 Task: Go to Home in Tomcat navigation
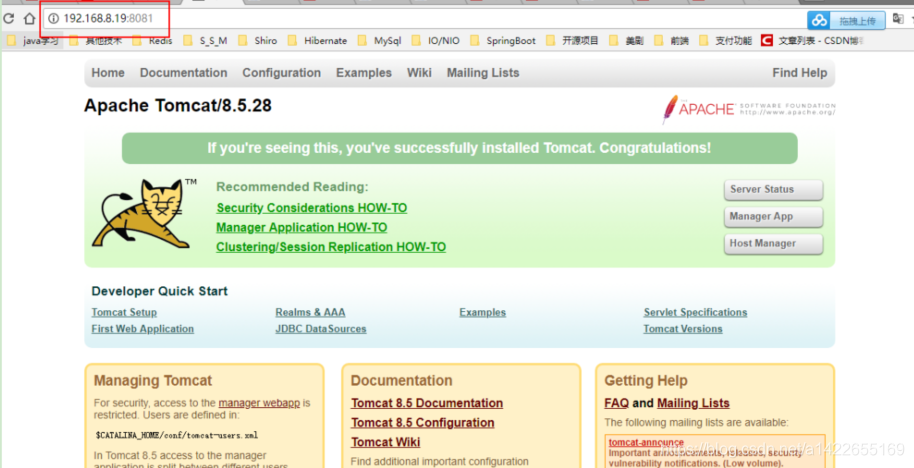pos(108,73)
